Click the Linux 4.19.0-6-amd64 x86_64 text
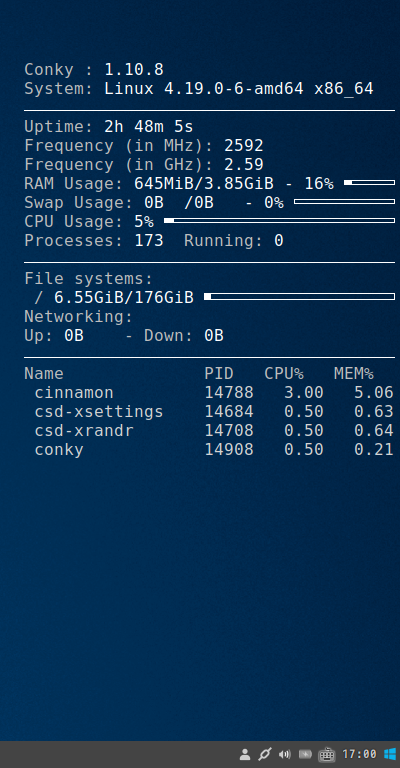 pyautogui.click(x=239, y=89)
